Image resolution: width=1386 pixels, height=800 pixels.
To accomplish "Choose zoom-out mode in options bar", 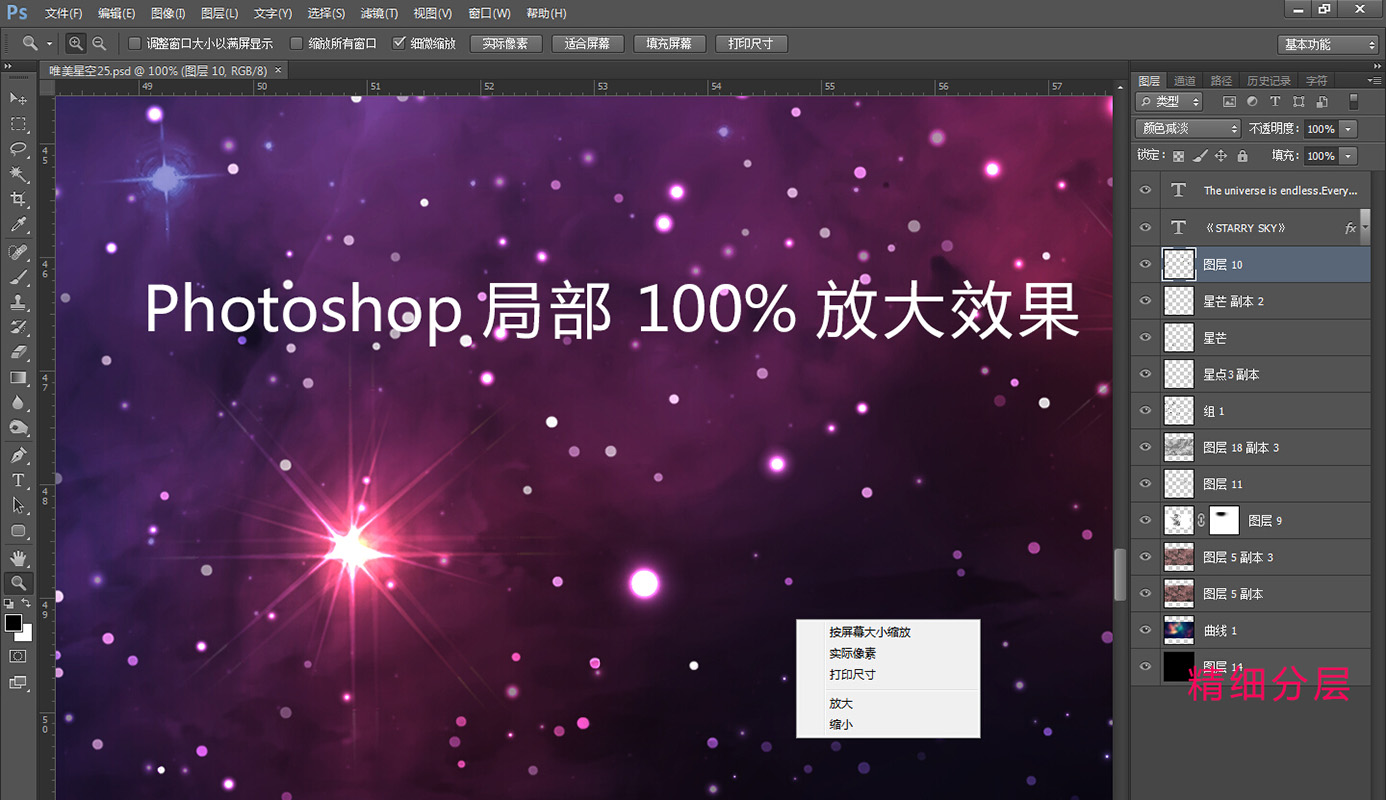I will (x=99, y=43).
